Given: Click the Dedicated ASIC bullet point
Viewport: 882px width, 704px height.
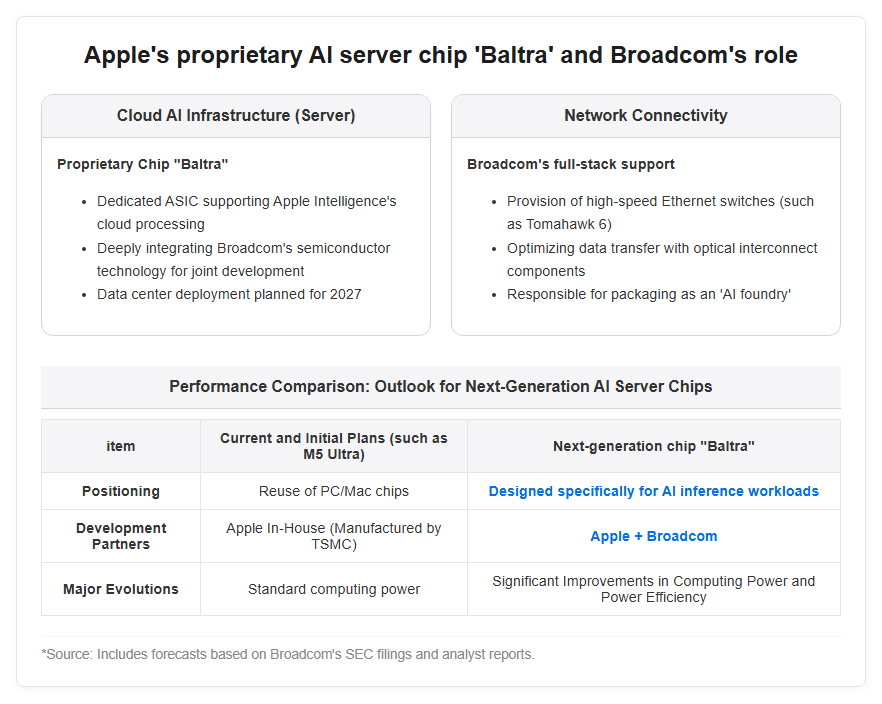Looking at the screenshot, I should [246, 213].
